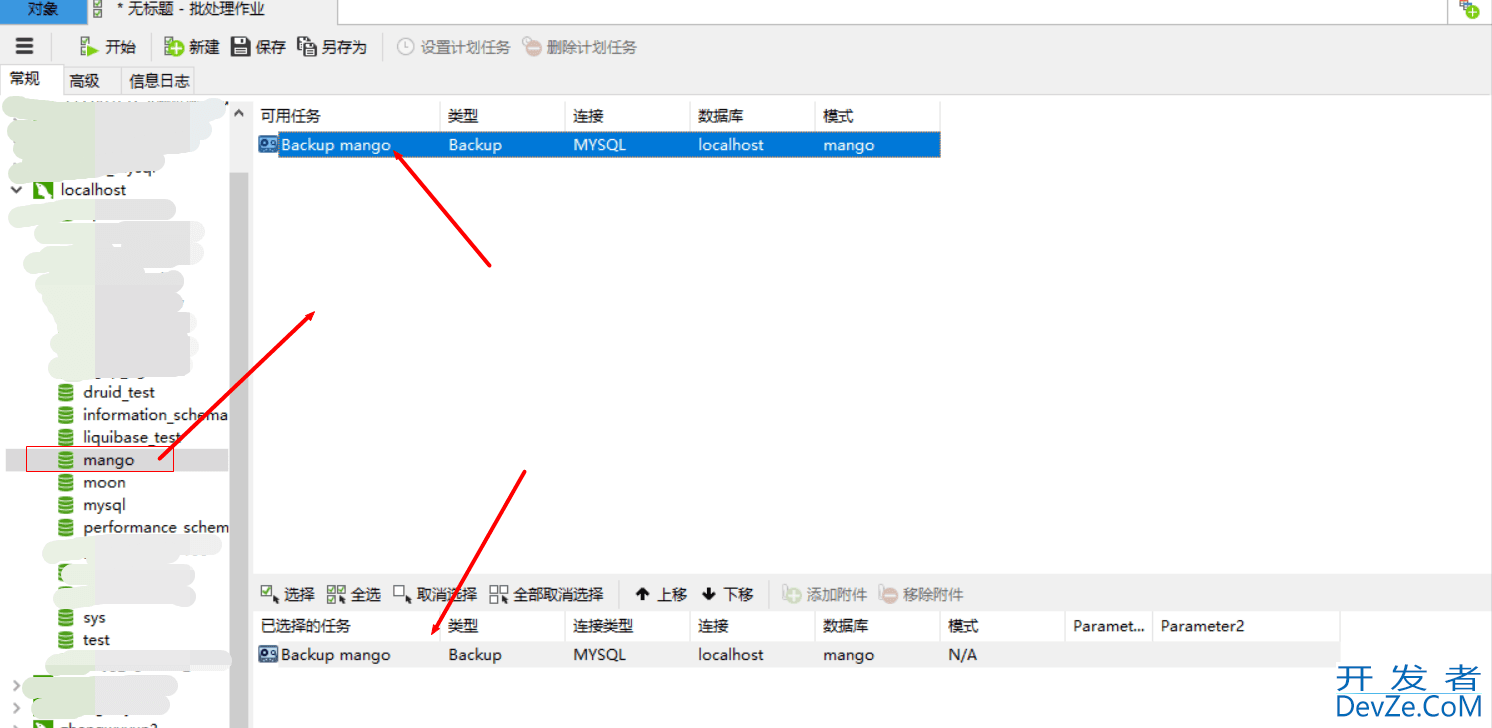Click 添加附件 add attachment
The width and height of the screenshot is (1492, 728).
[x=824, y=594]
